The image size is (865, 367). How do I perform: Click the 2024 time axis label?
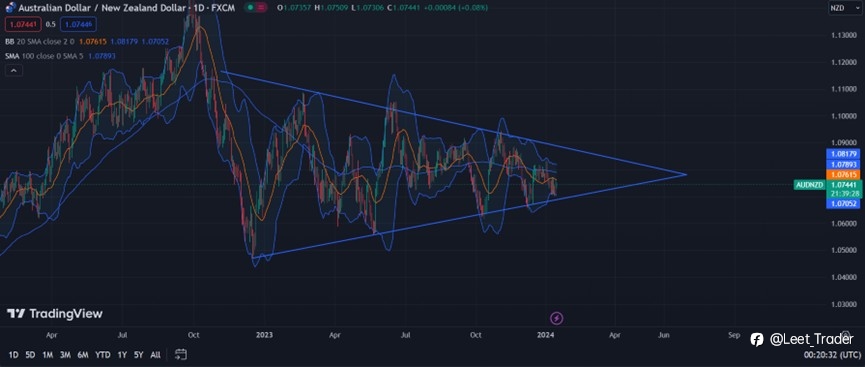coord(545,334)
